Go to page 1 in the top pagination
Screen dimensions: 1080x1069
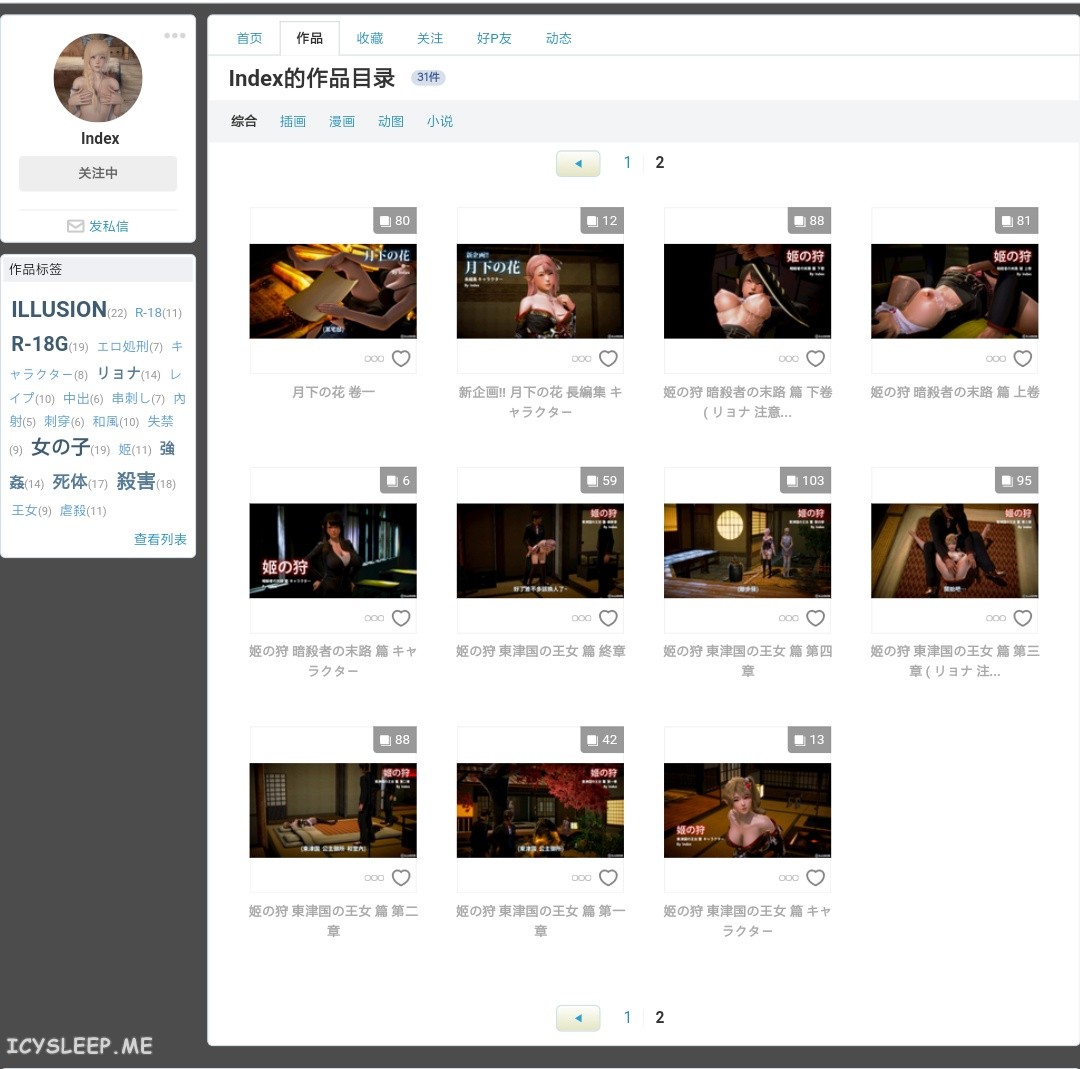pyautogui.click(x=627, y=163)
